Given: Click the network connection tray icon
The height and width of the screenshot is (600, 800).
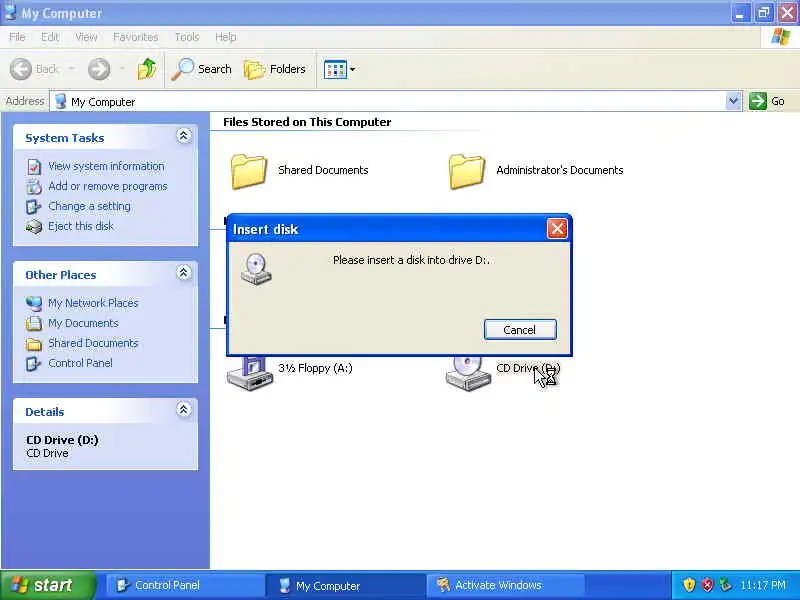Looking at the screenshot, I should pos(725,585).
